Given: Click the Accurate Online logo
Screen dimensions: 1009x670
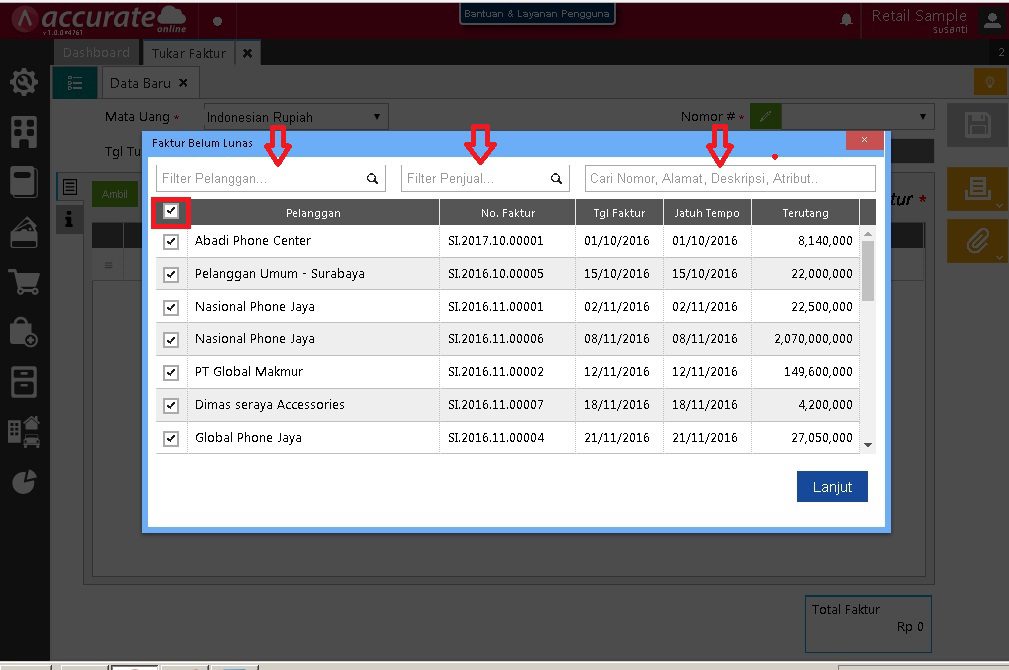Looking at the screenshot, I should coord(100,19).
